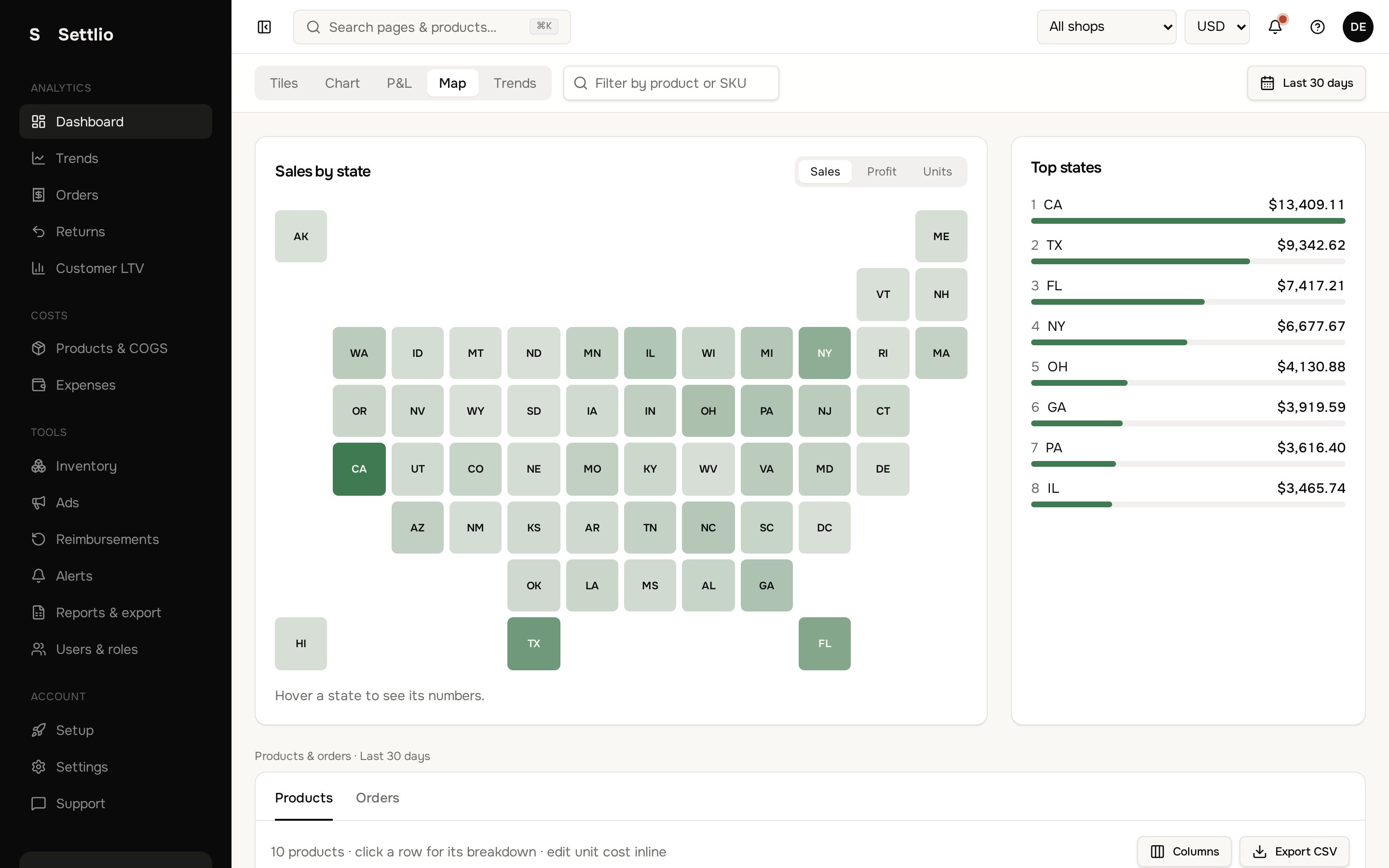Click the Inventory boxes icon
The image size is (1389, 868).
(39, 466)
